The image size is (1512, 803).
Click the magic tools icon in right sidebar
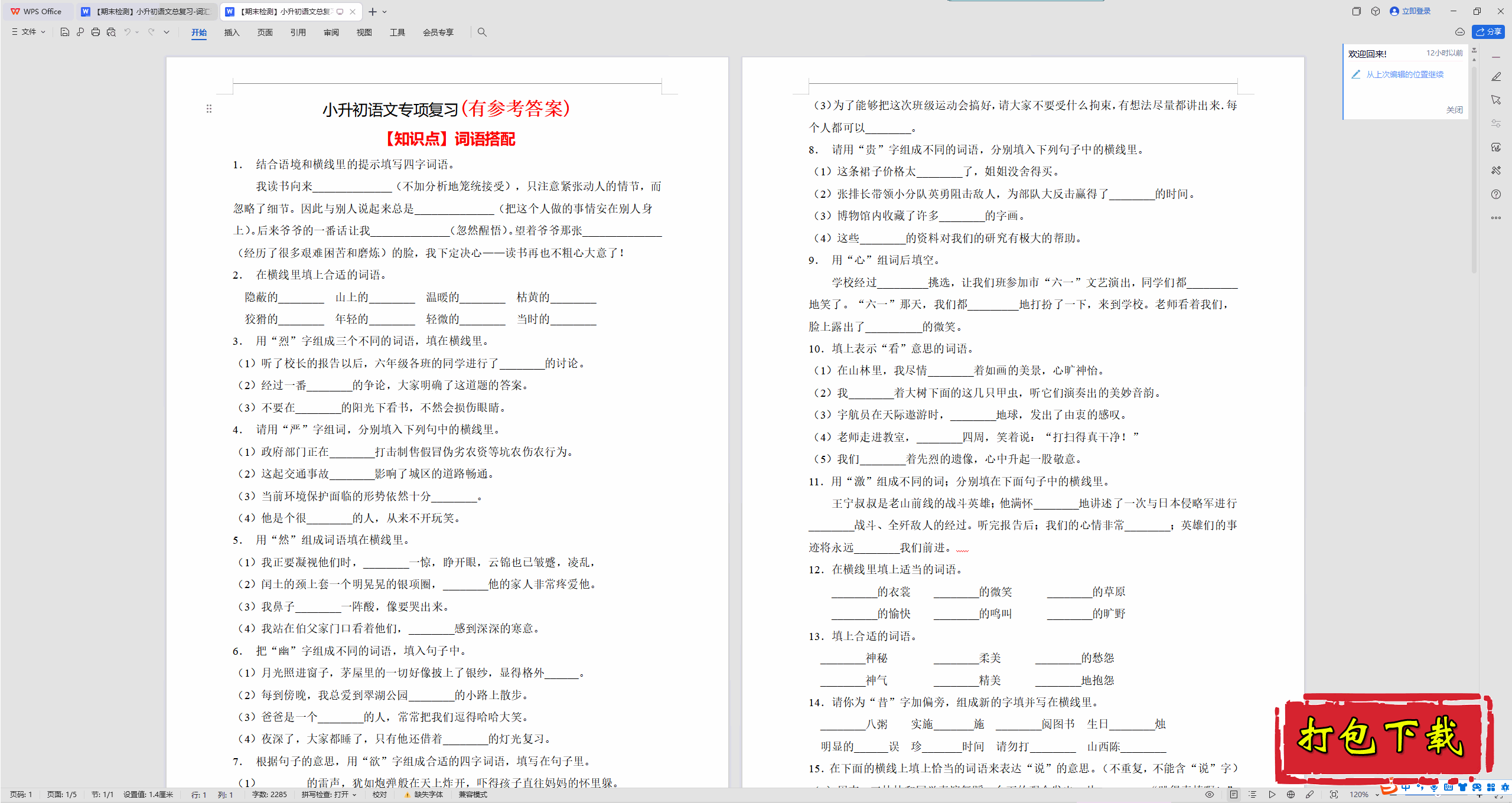pyautogui.click(x=1496, y=171)
